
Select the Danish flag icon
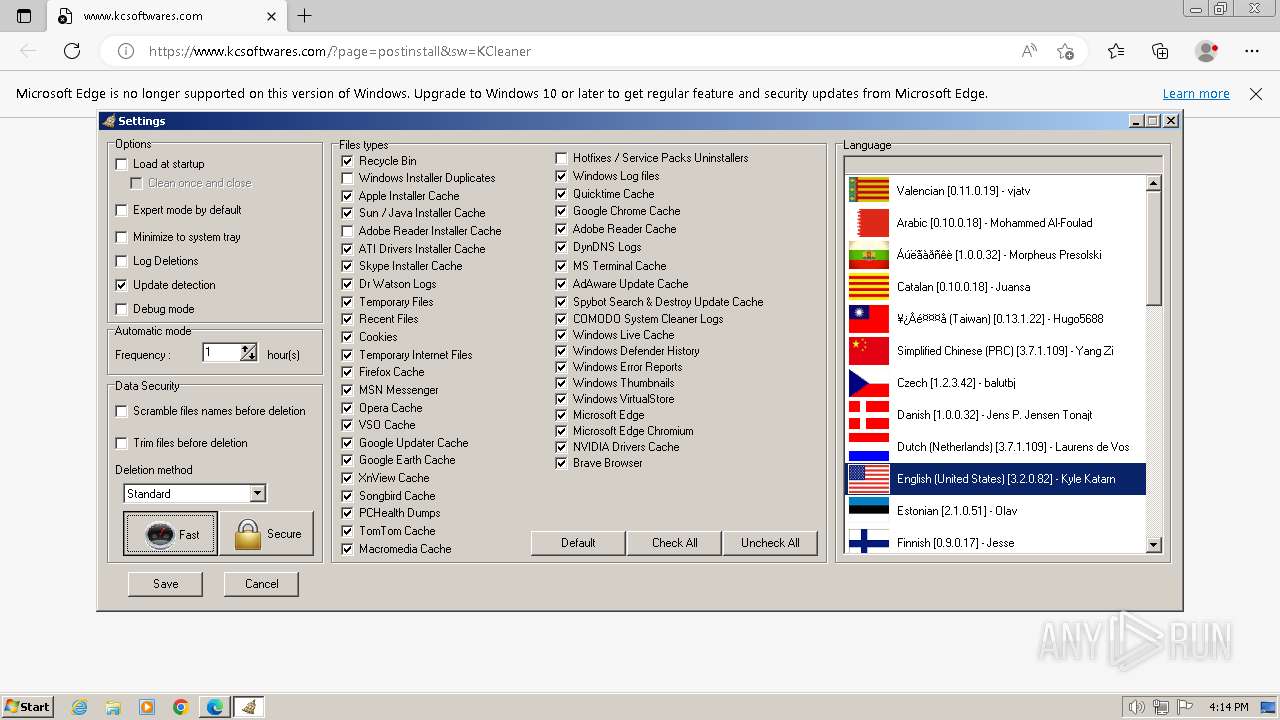pyautogui.click(x=868, y=415)
